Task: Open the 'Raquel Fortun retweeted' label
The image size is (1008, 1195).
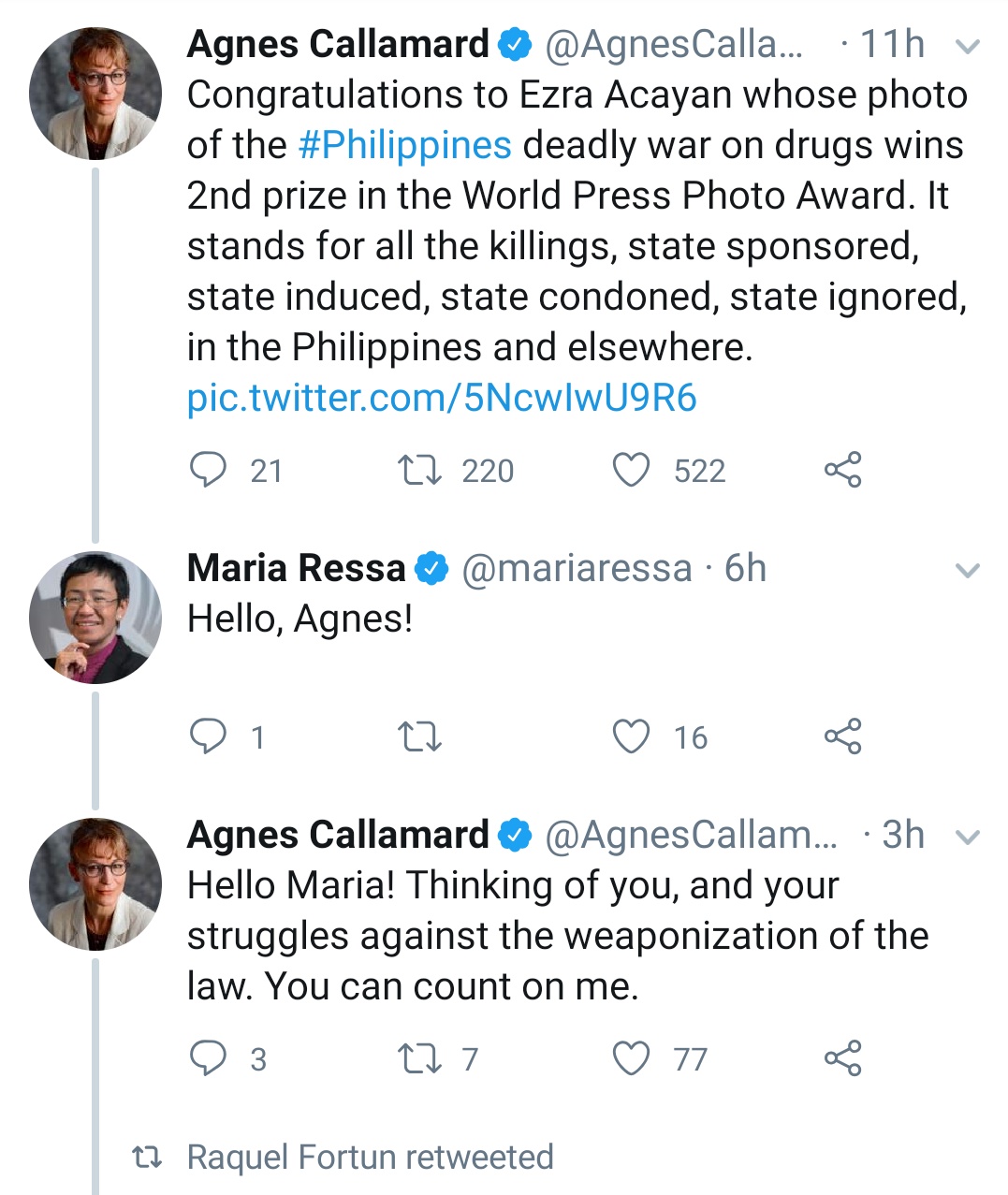Action: 370,1158
